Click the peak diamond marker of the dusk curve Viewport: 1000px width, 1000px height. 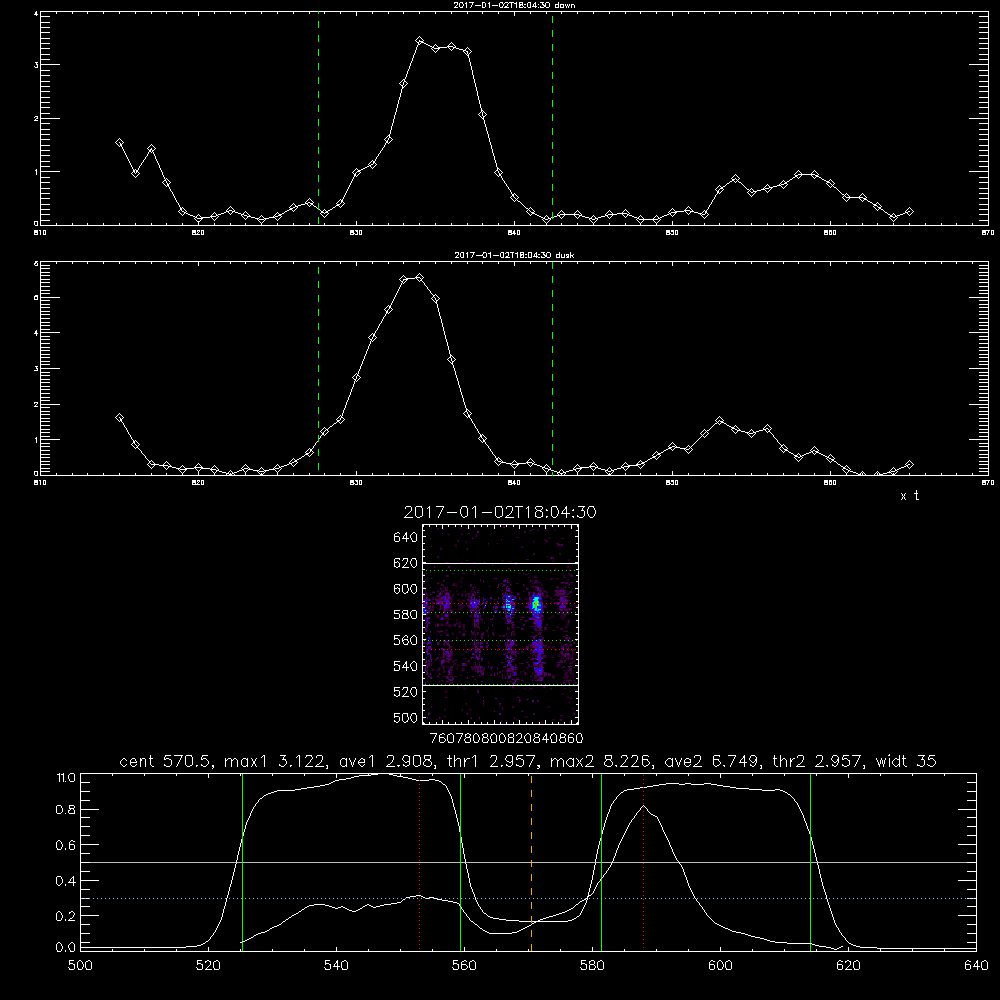click(419, 277)
